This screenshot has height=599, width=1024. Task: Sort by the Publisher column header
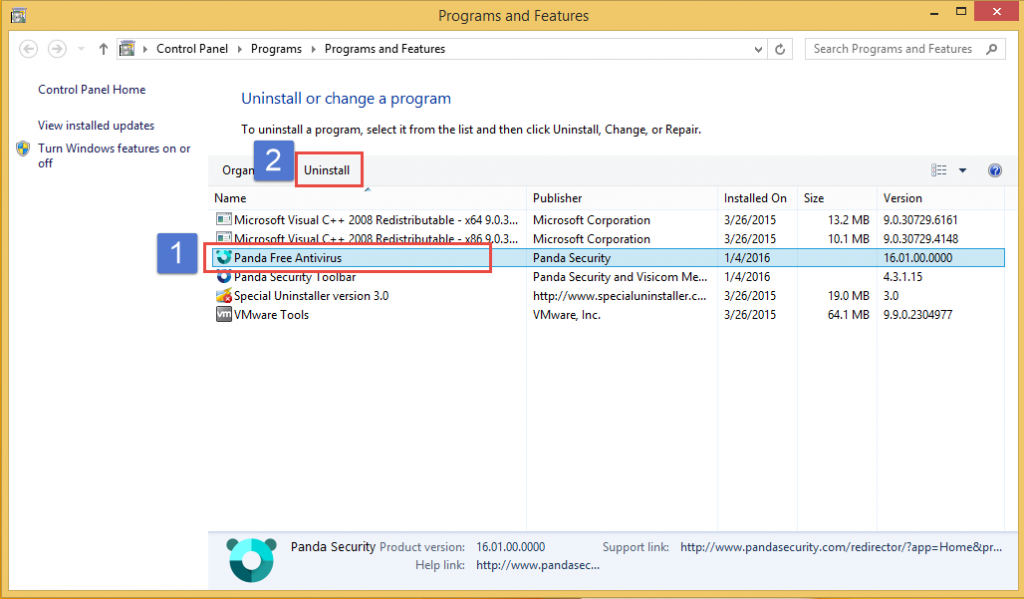click(622, 198)
